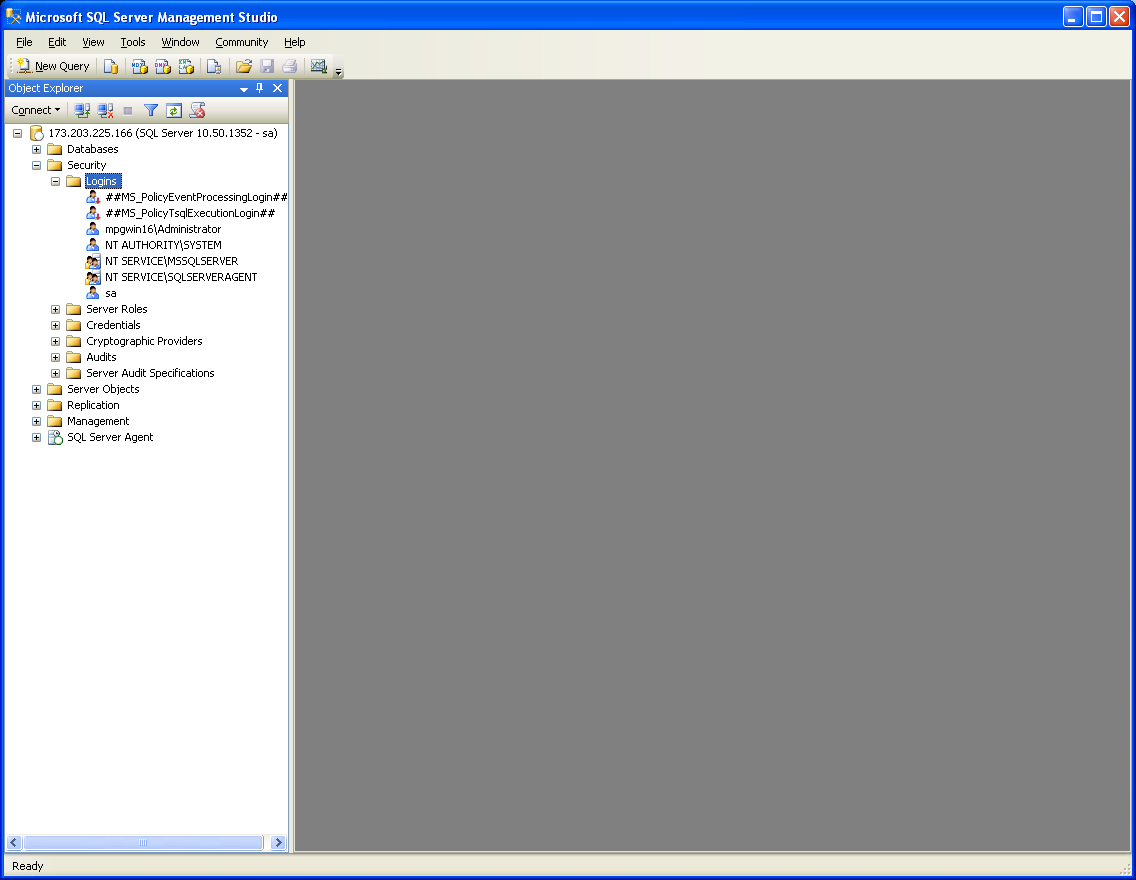Open the Connect dropdown in Object Explorer
The image size is (1136, 880).
tap(36, 110)
